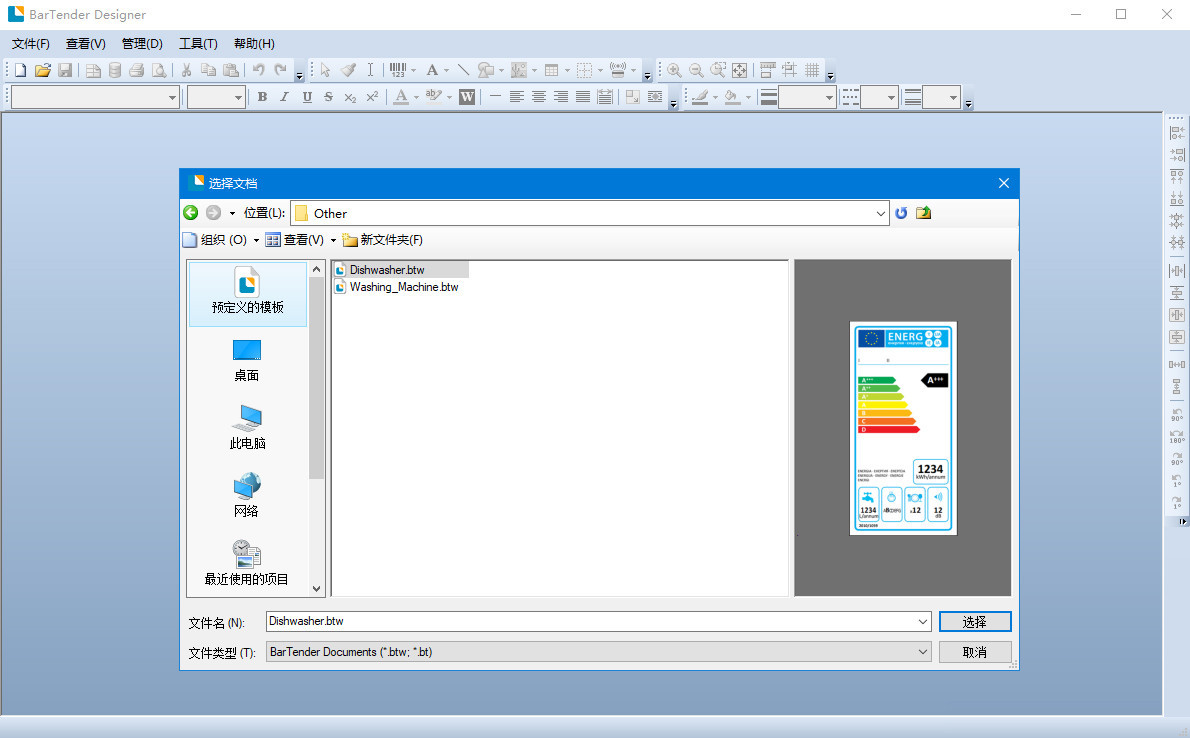1190x738 pixels.
Task: Activate the zoom in tool
Action: [672, 70]
